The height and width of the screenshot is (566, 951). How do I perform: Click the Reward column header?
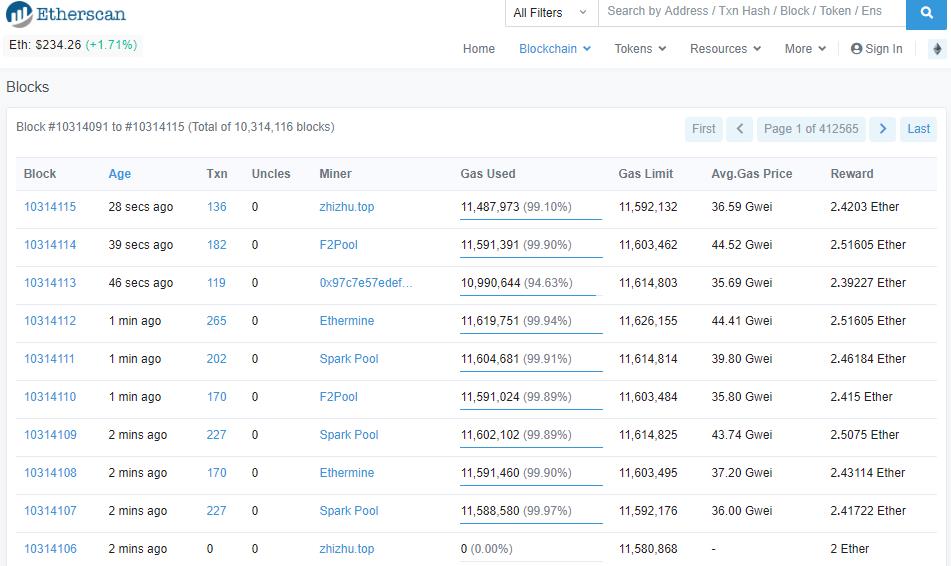click(x=852, y=174)
